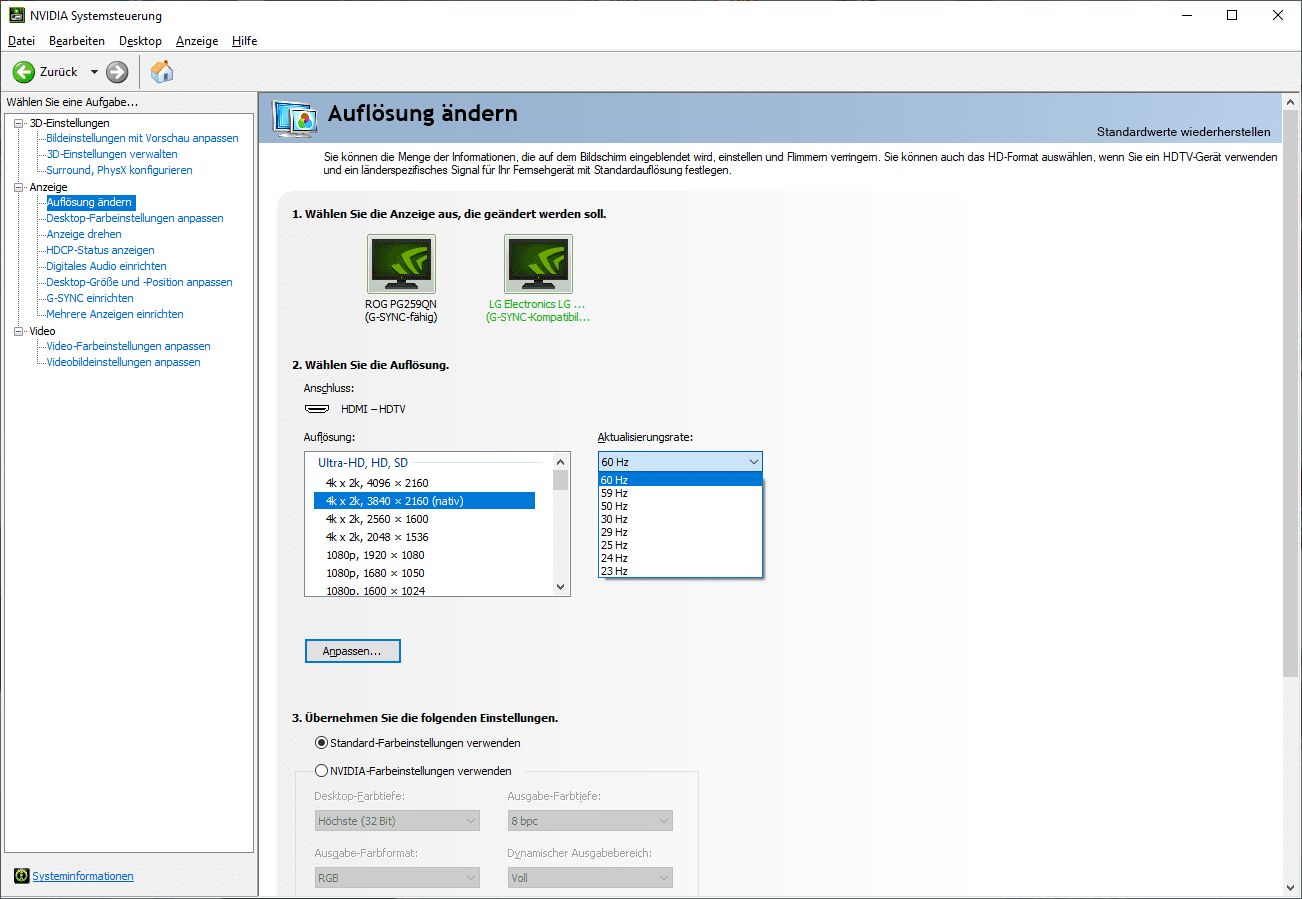Choose 30 Hz in the refresh rate list
Viewport: 1302px width, 899px height.
click(x=680, y=519)
